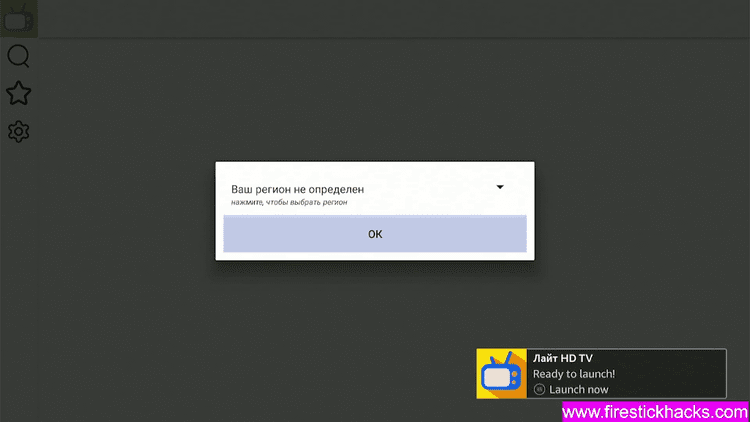Image resolution: width=750 pixels, height=422 pixels.
Task: Open the TV home icon in sidebar
Action: tap(19, 19)
